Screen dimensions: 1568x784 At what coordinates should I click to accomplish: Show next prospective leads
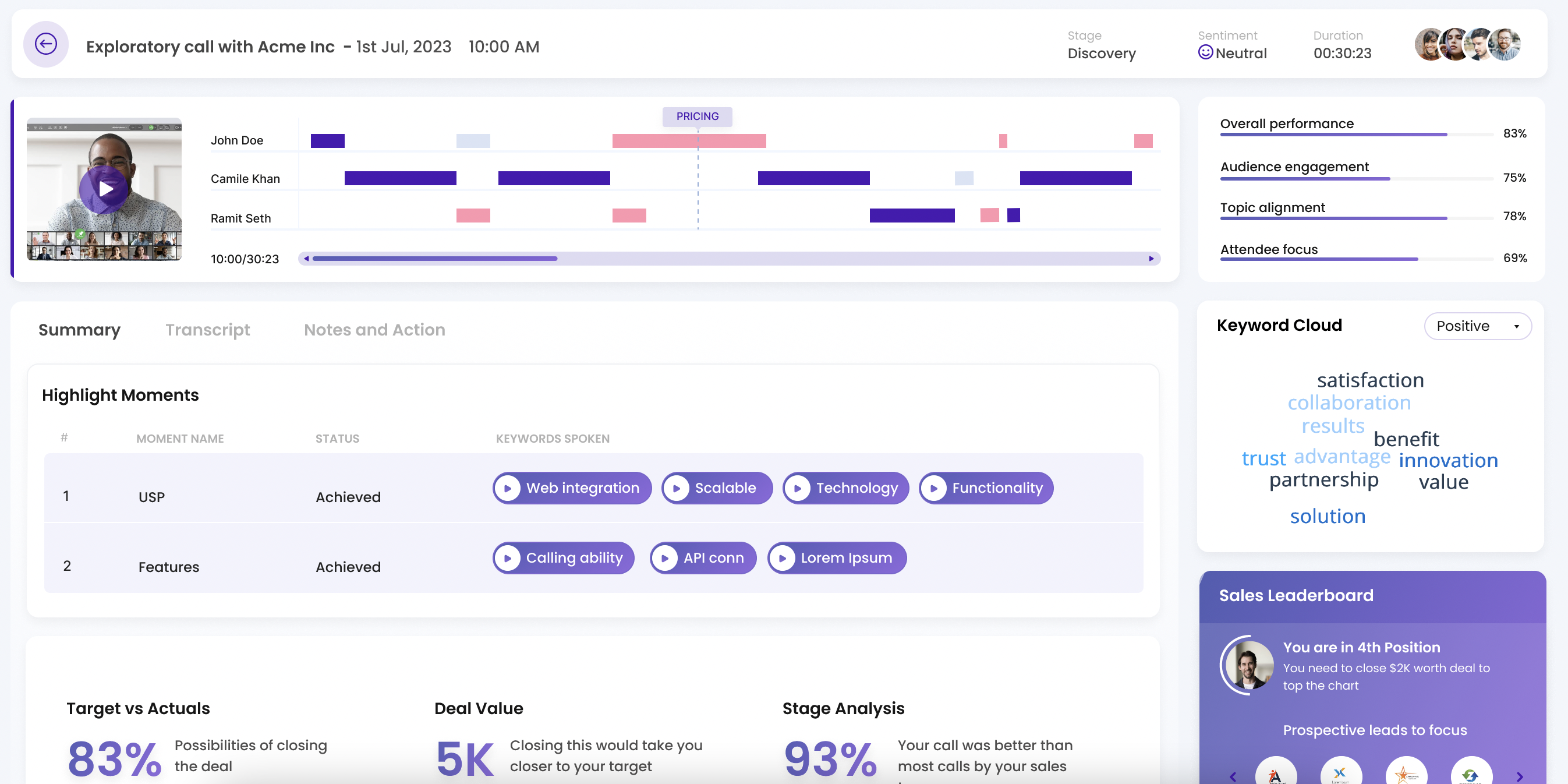[x=1519, y=776]
